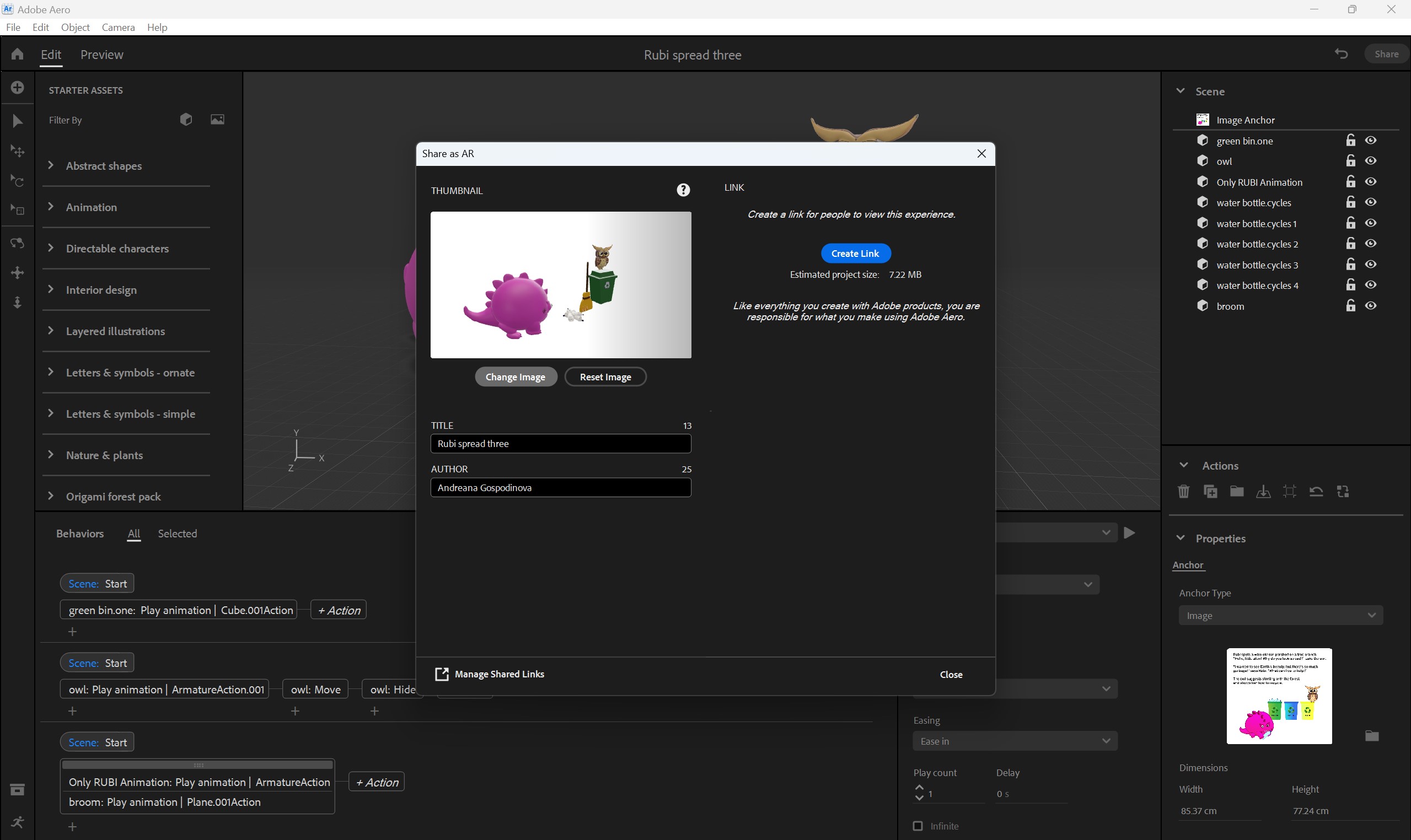Click the Share as AR thumbnail image
The image size is (1411, 840).
561,285
